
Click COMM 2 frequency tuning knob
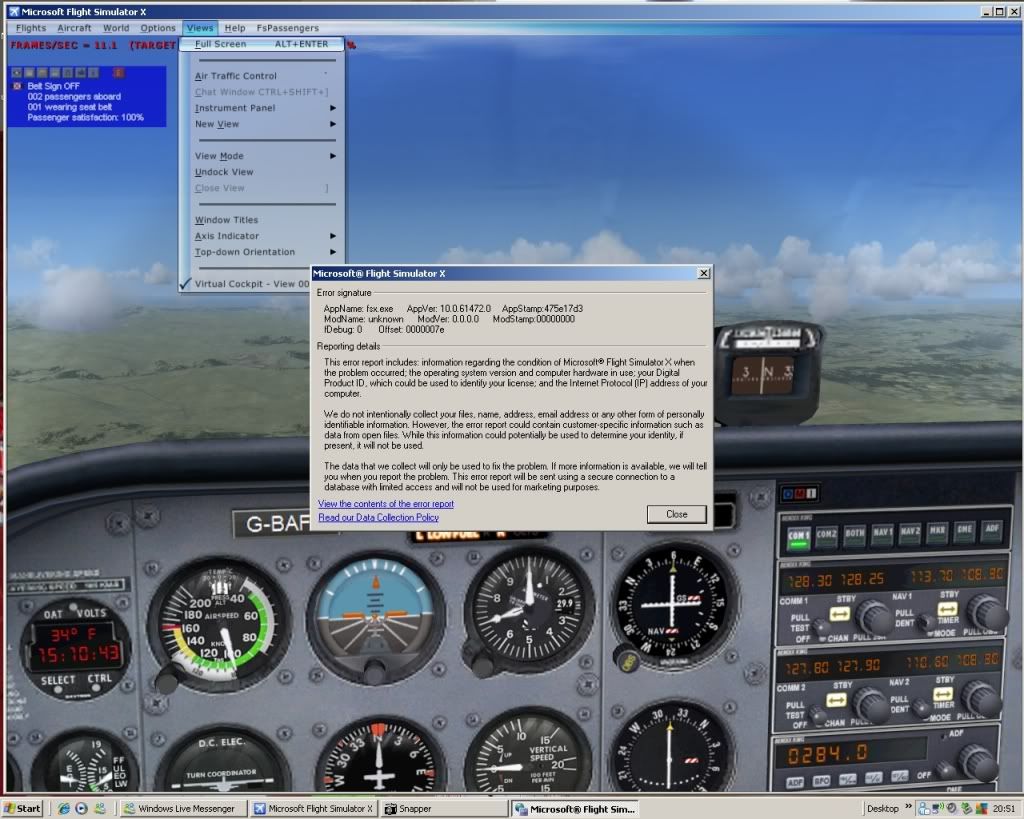pyautogui.click(x=871, y=704)
